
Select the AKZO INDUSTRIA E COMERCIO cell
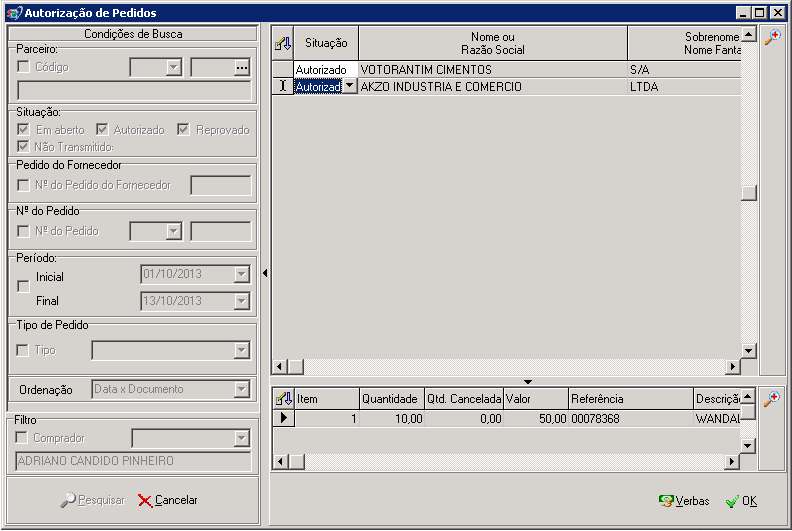pyautogui.click(x=492, y=86)
